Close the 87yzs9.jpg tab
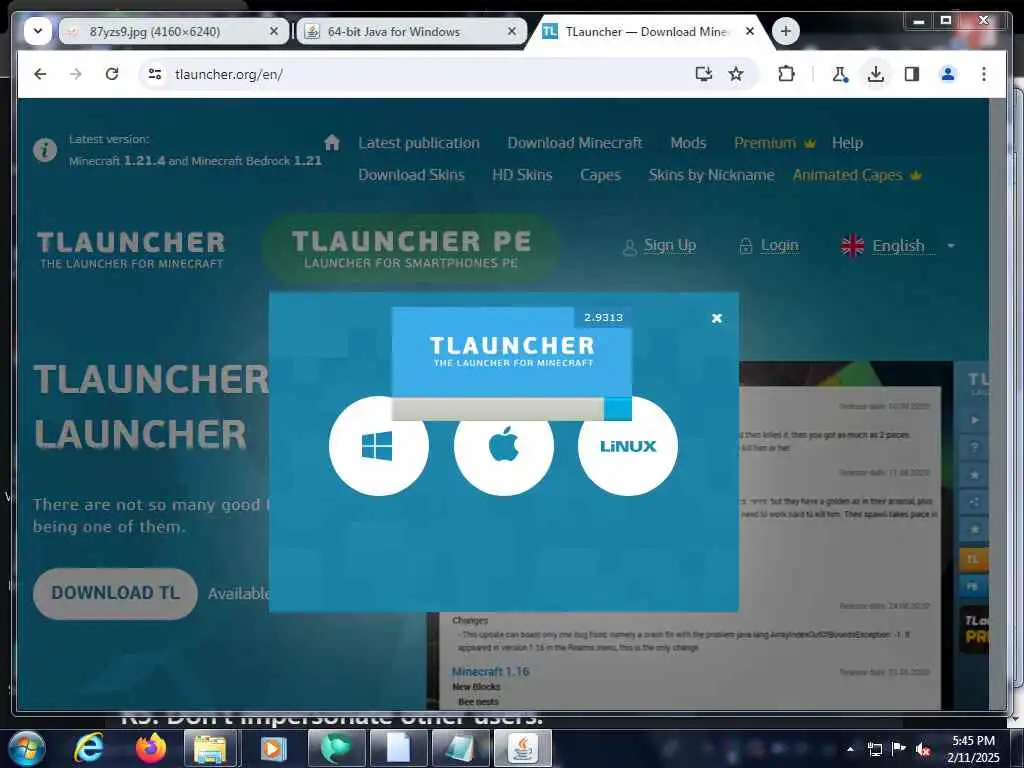Screen dimensions: 1024x768 point(274,31)
